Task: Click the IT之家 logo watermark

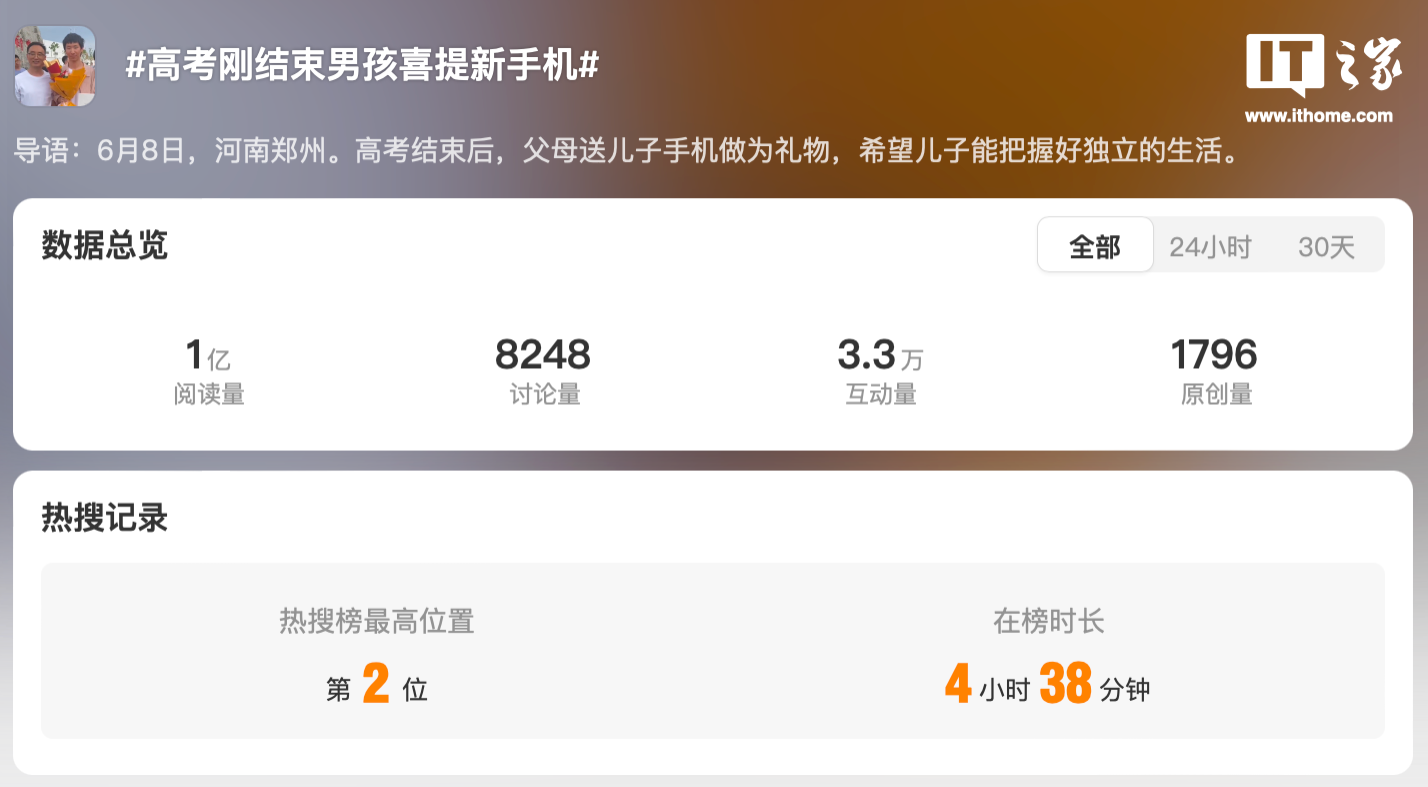Action: click(1318, 65)
